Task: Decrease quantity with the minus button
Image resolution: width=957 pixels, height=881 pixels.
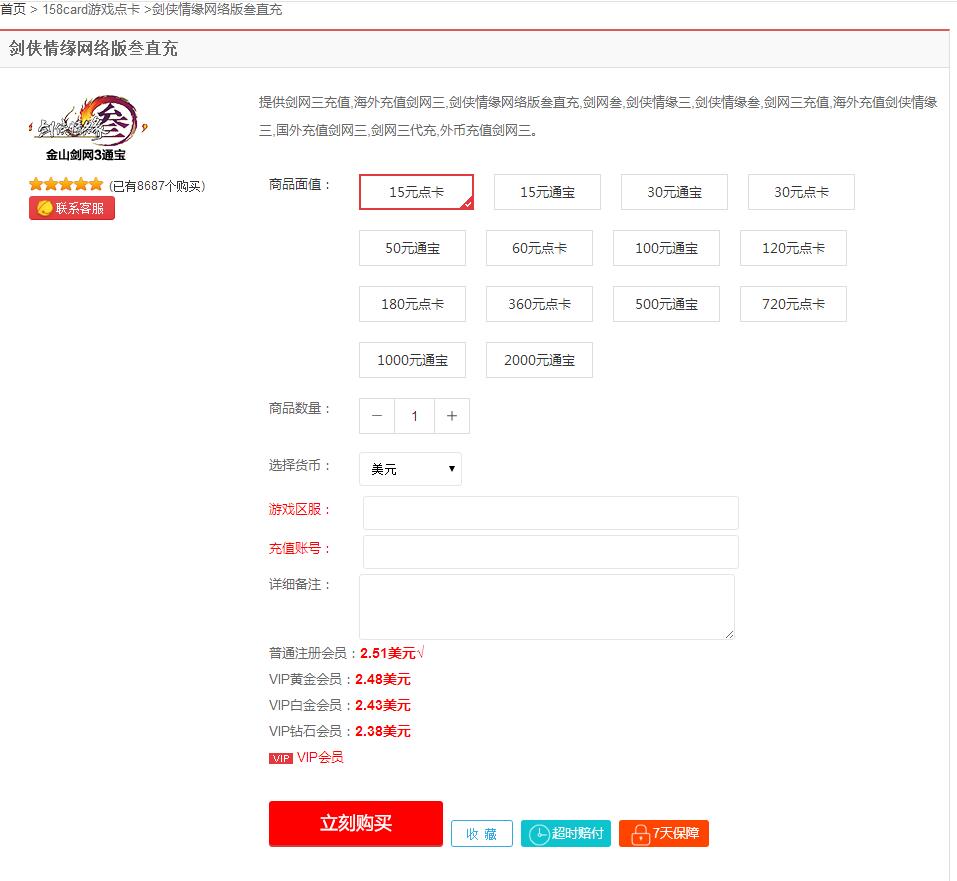Action: 377,416
